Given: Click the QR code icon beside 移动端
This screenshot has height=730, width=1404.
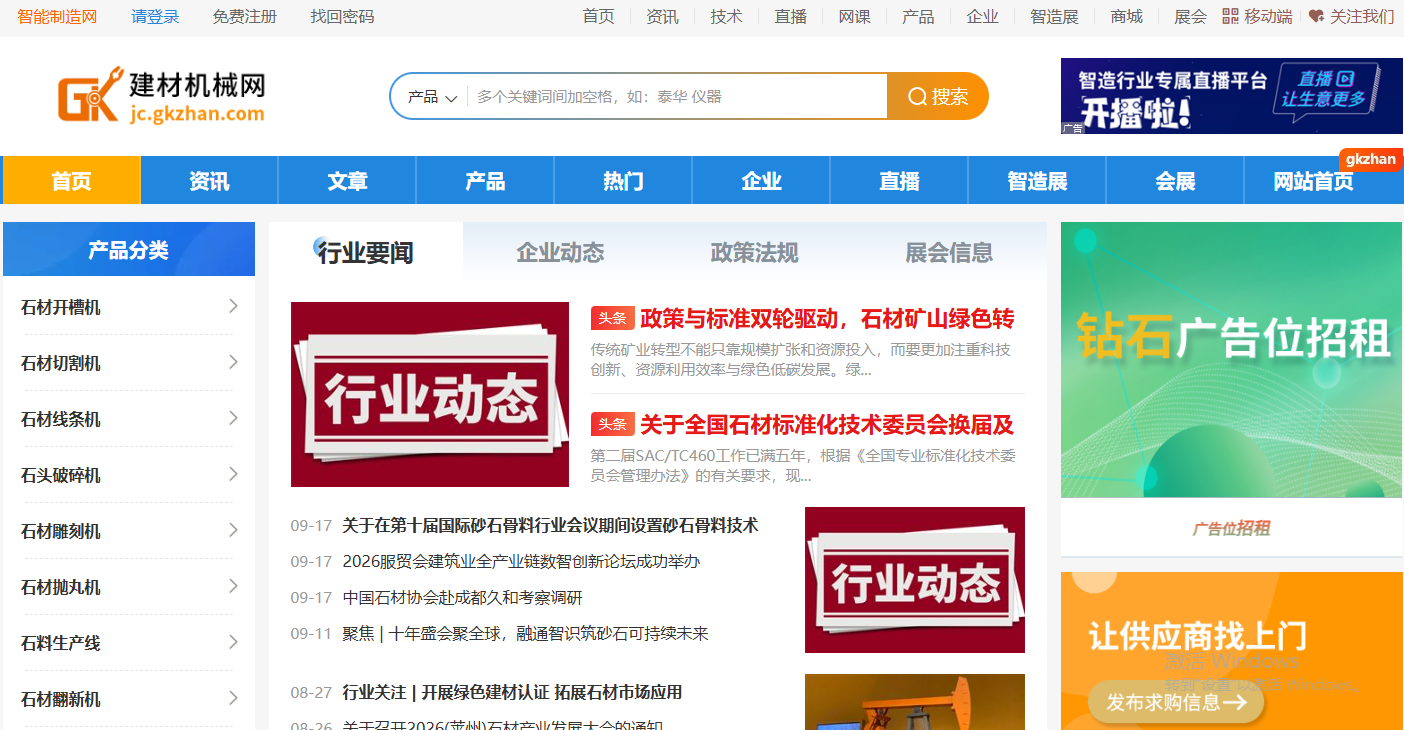Looking at the screenshot, I should (x=1230, y=16).
